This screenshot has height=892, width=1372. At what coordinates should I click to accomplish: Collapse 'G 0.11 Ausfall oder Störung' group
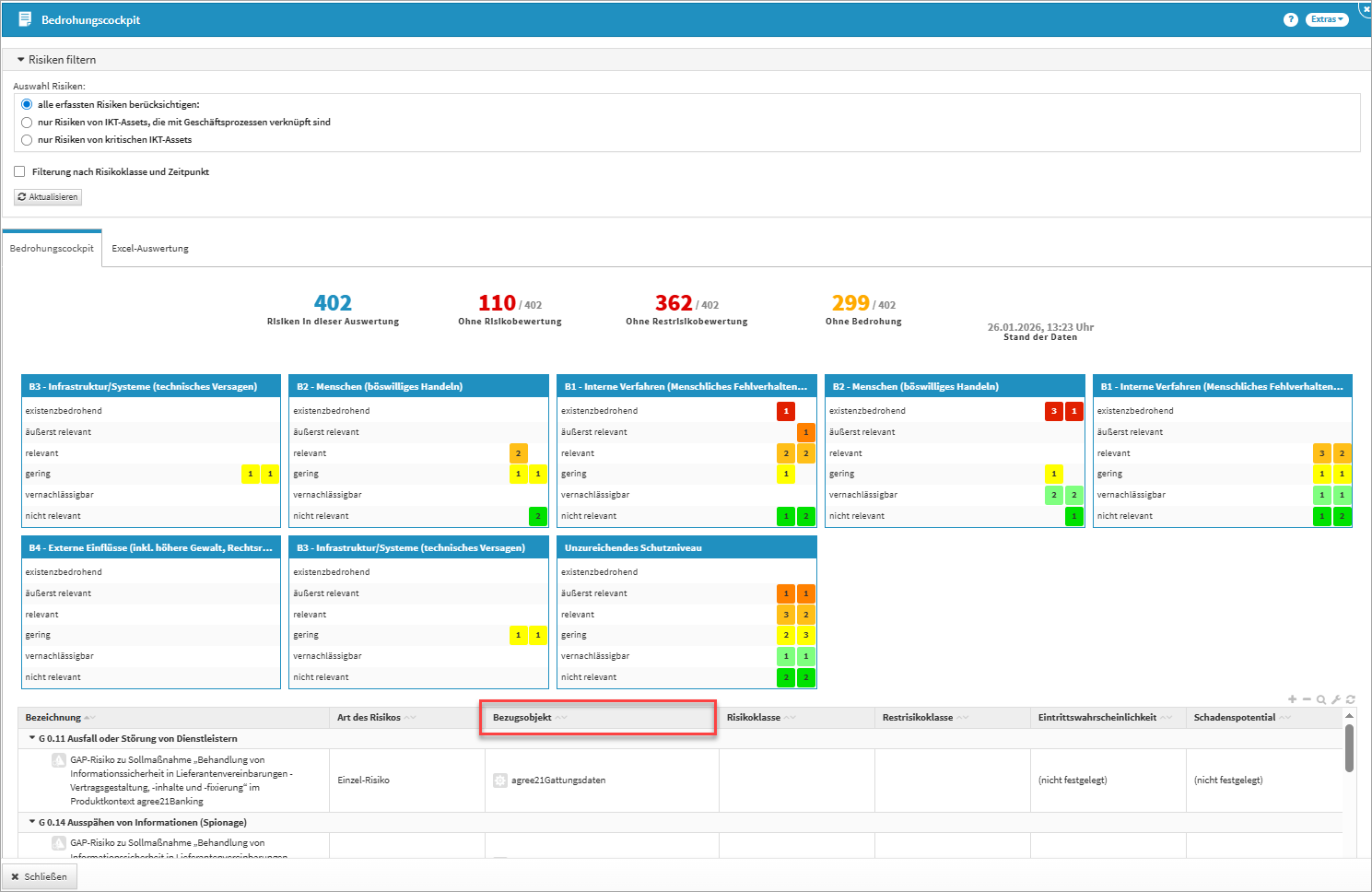click(32, 738)
